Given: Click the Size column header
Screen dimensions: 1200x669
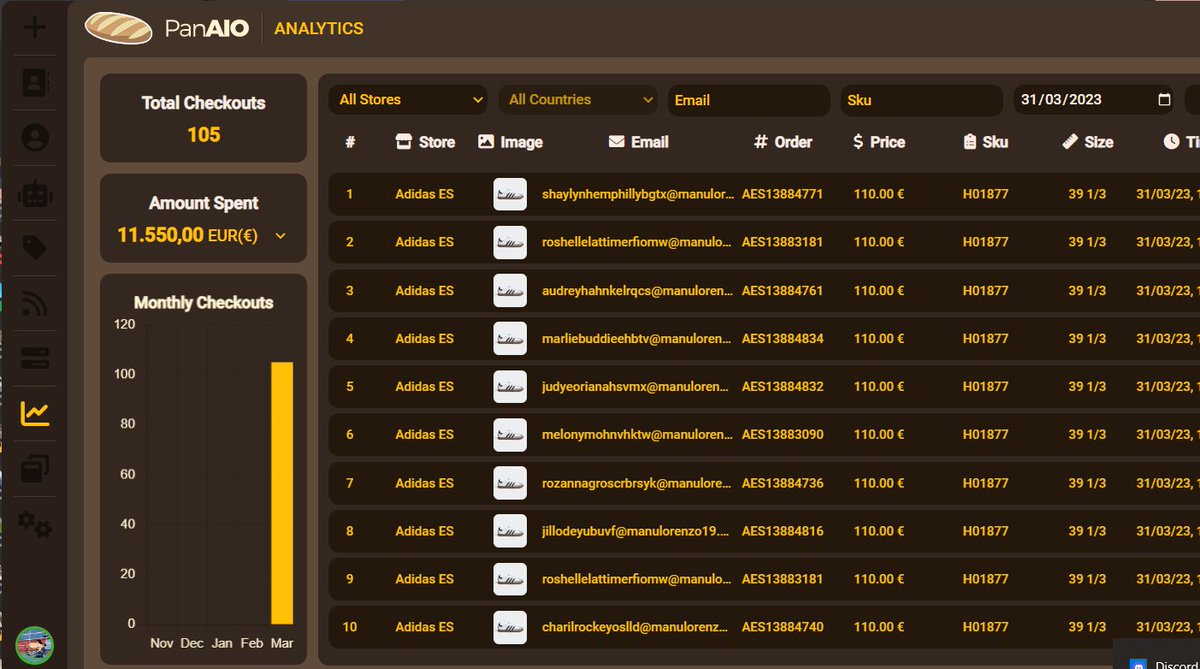Looking at the screenshot, I should pos(1087,142).
